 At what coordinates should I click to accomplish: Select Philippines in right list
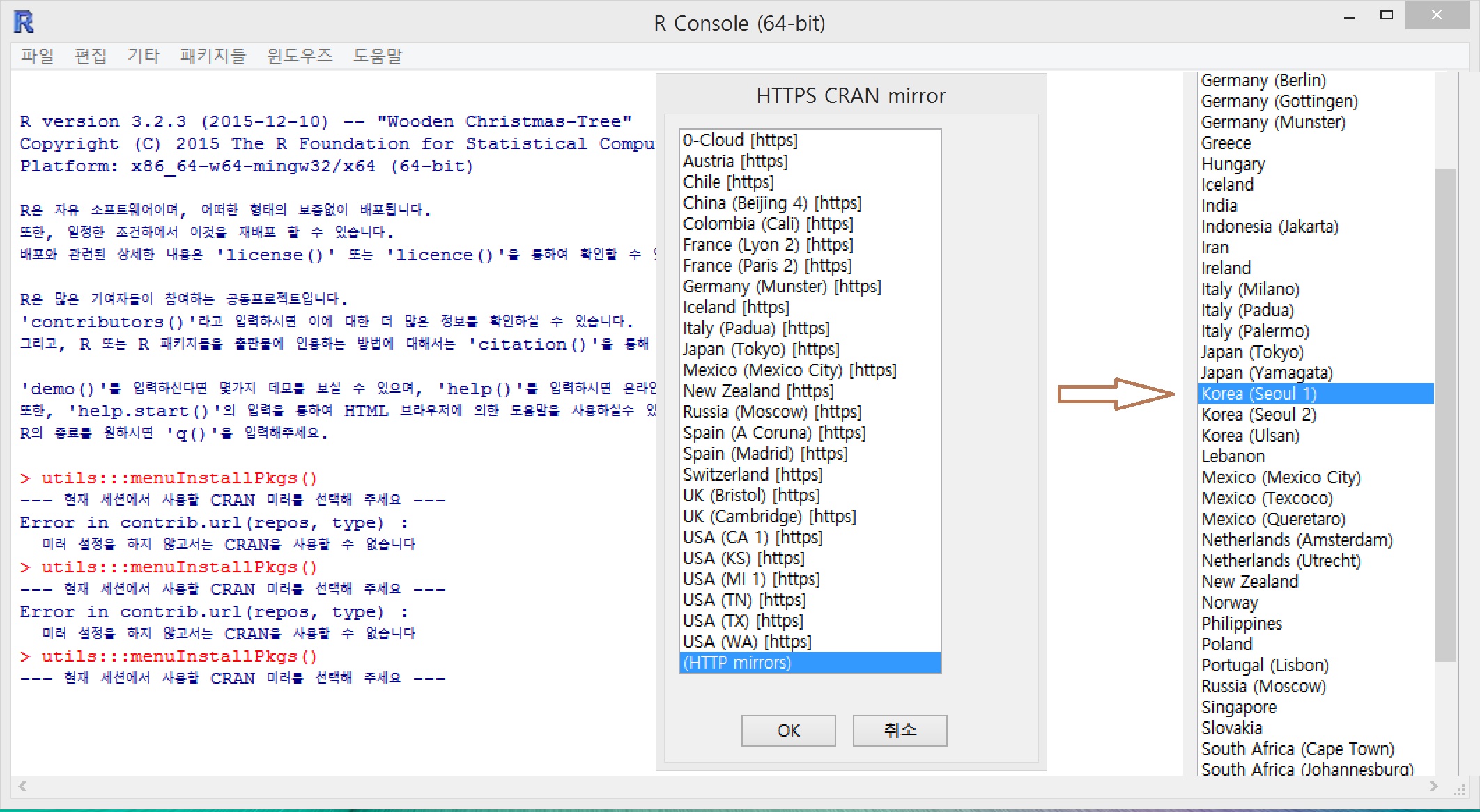click(1316, 623)
